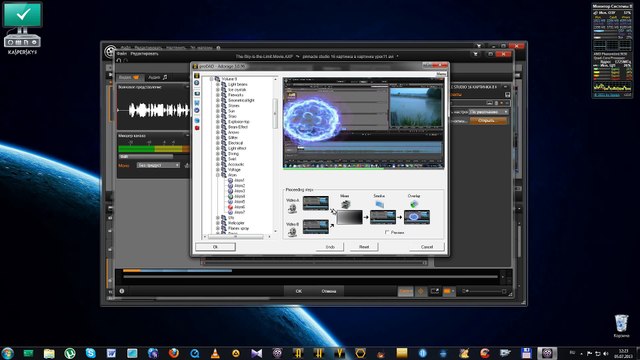Click the Pinnacle timeline progress bar
The width and height of the screenshot is (640, 360).
(310, 277)
